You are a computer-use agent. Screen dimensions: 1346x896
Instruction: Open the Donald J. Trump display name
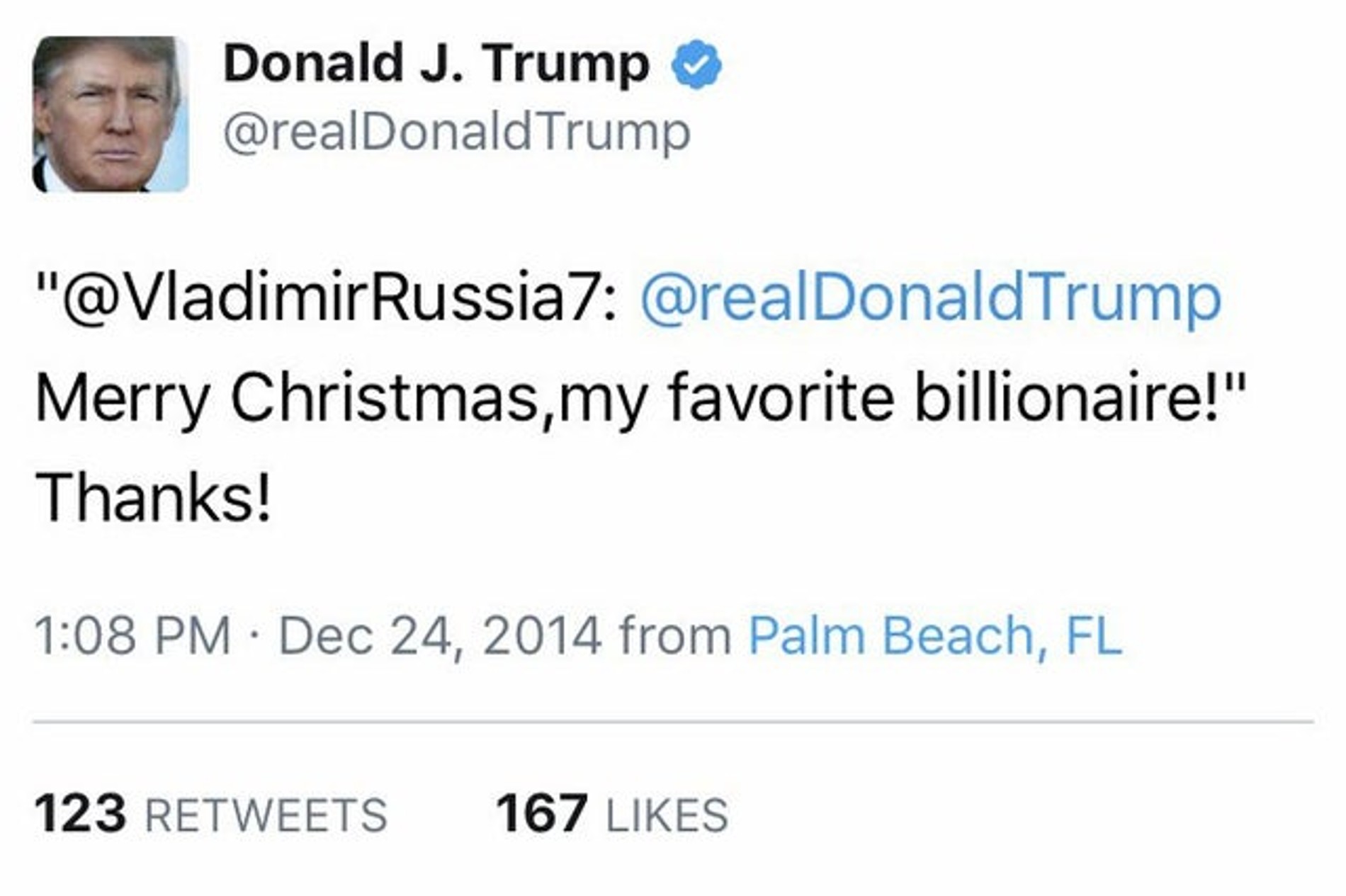pos(436,64)
